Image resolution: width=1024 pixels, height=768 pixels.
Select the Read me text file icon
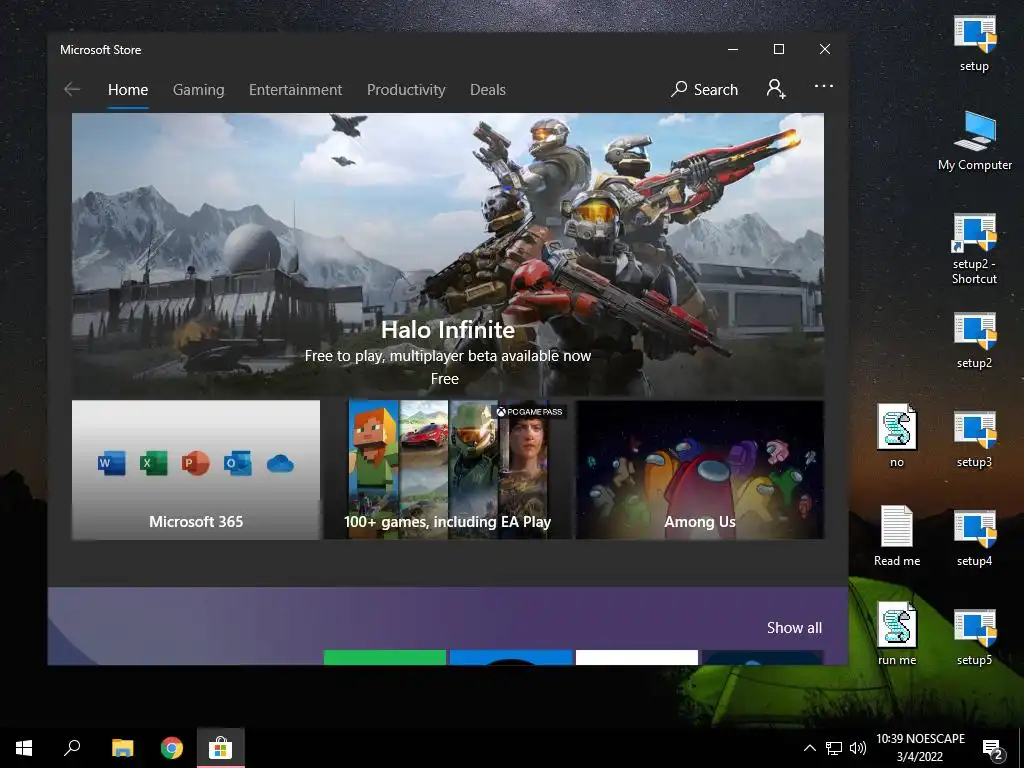point(897,536)
